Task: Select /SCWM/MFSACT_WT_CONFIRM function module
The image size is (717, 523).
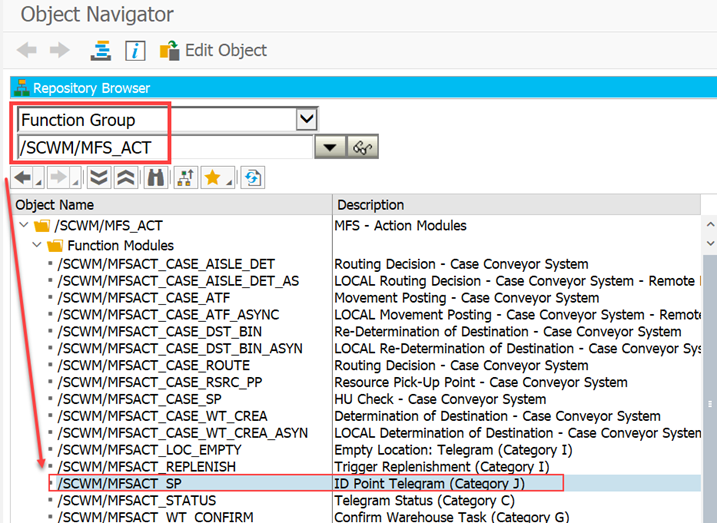Action: point(155,517)
